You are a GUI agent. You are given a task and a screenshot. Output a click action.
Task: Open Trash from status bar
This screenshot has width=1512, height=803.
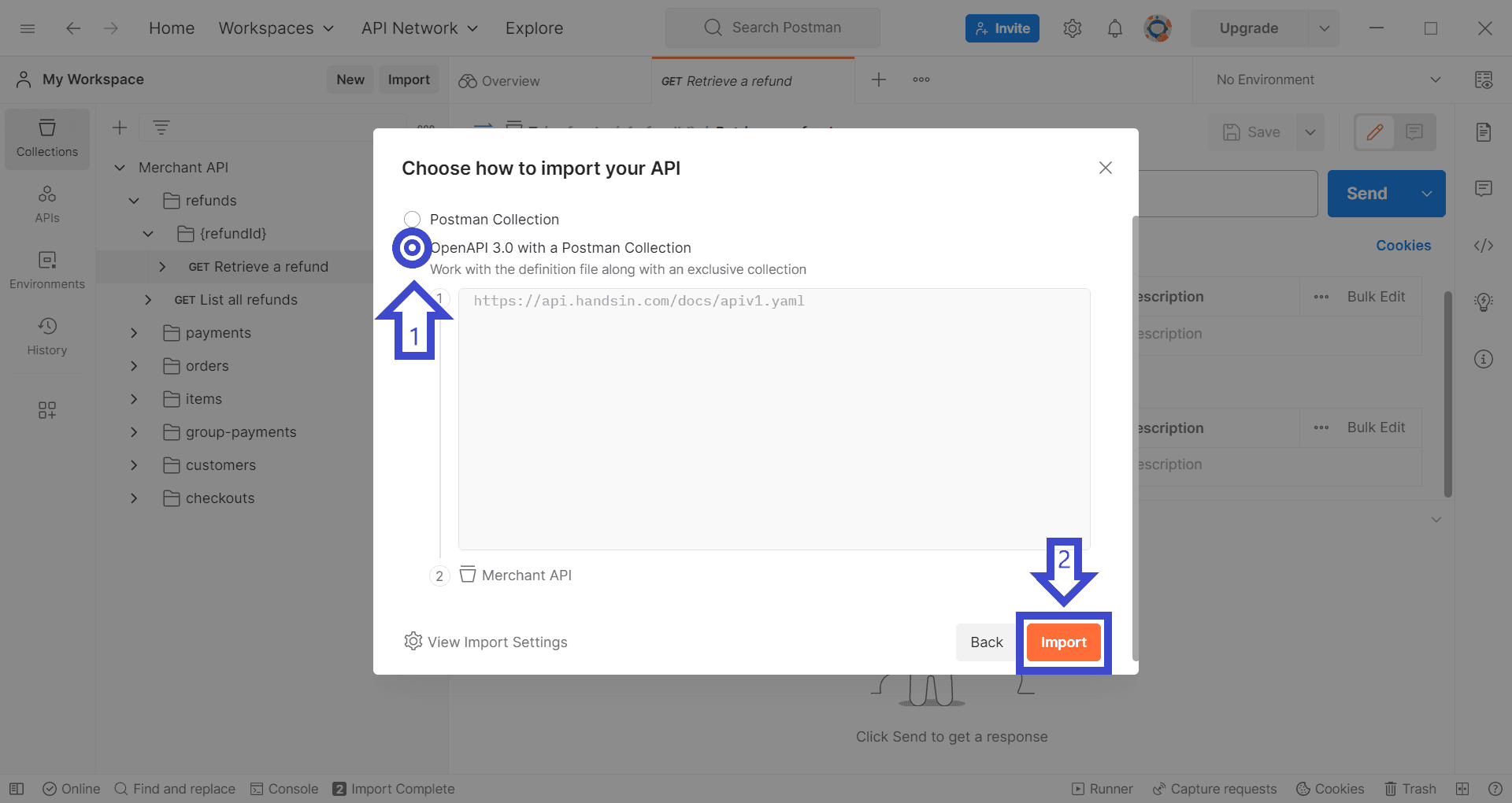pyautogui.click(x=1410, y=789)
